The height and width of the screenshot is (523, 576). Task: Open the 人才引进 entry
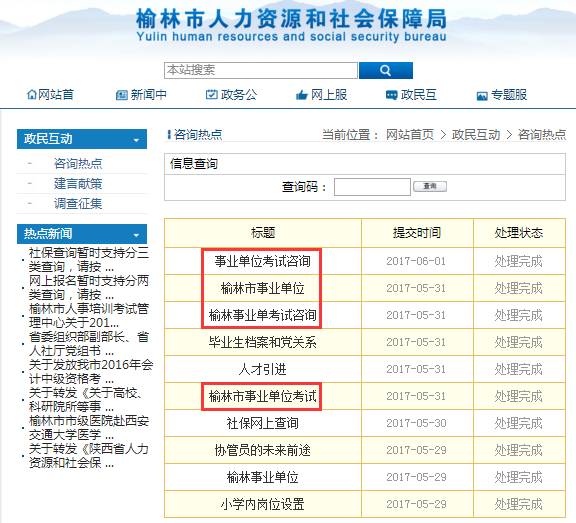262,369
